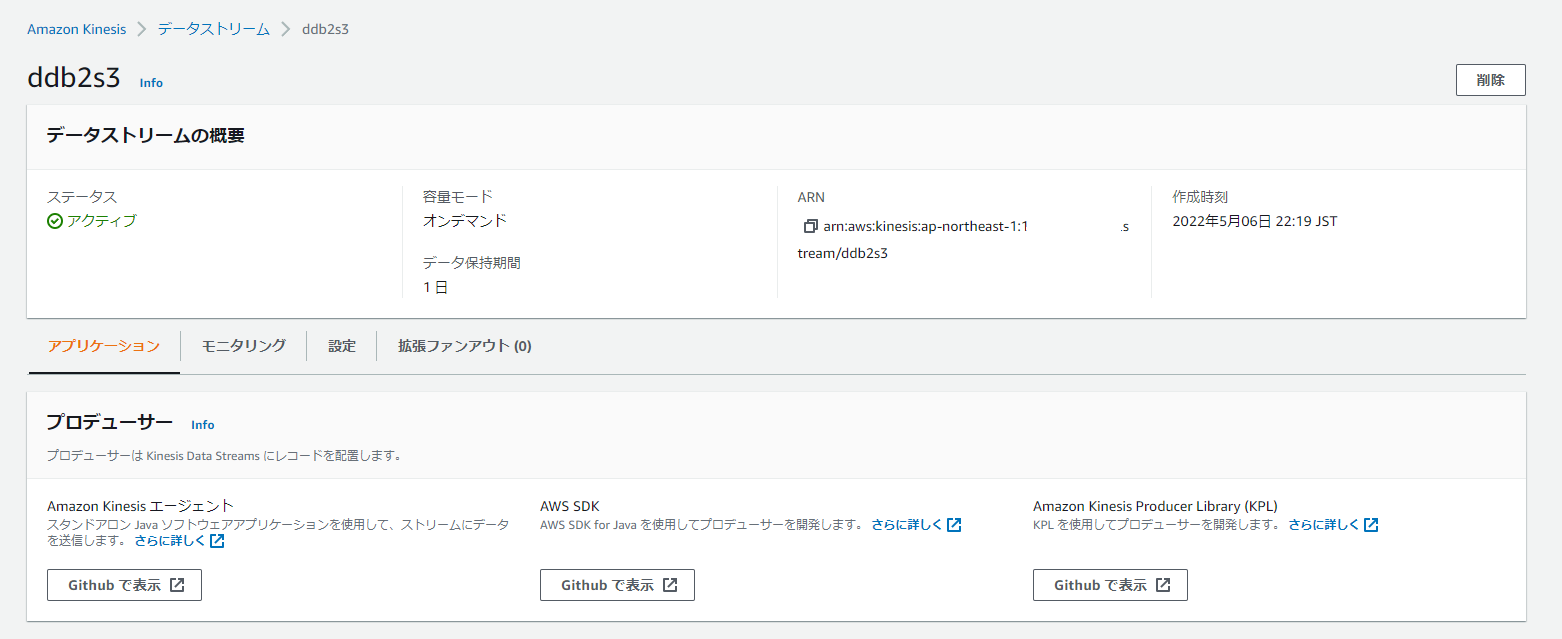
Task: Open Github で表示 for Kinesis Producer Library
Action: (1110, 585)
